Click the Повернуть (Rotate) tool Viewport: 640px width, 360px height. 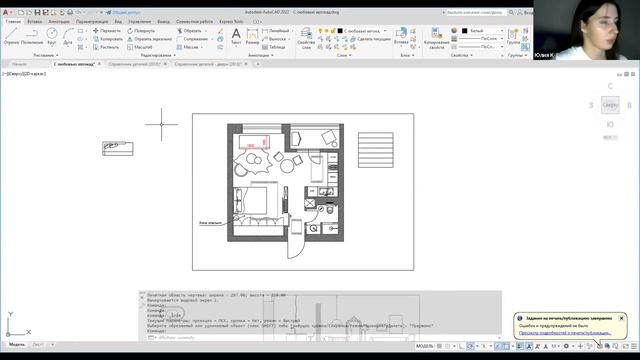click(141, 31)
